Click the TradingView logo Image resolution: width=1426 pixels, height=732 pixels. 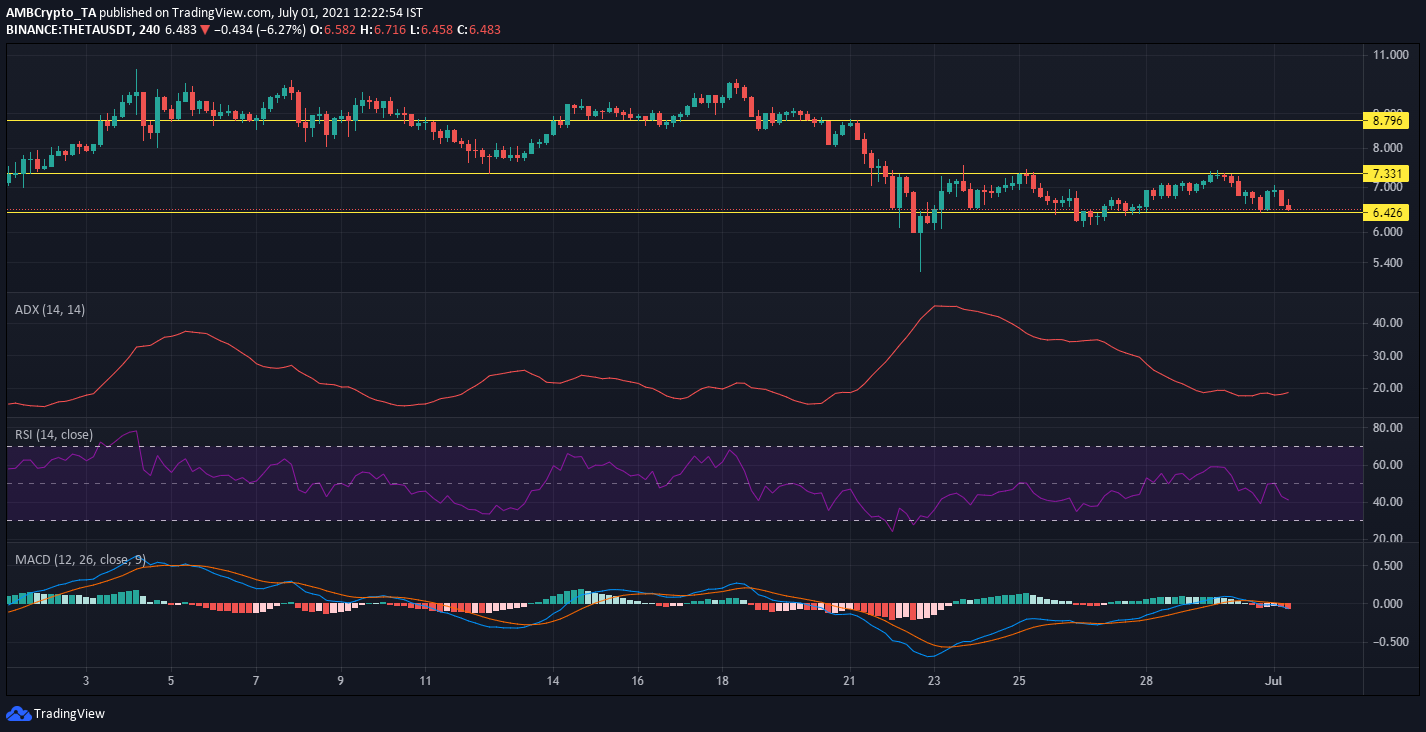55,714
